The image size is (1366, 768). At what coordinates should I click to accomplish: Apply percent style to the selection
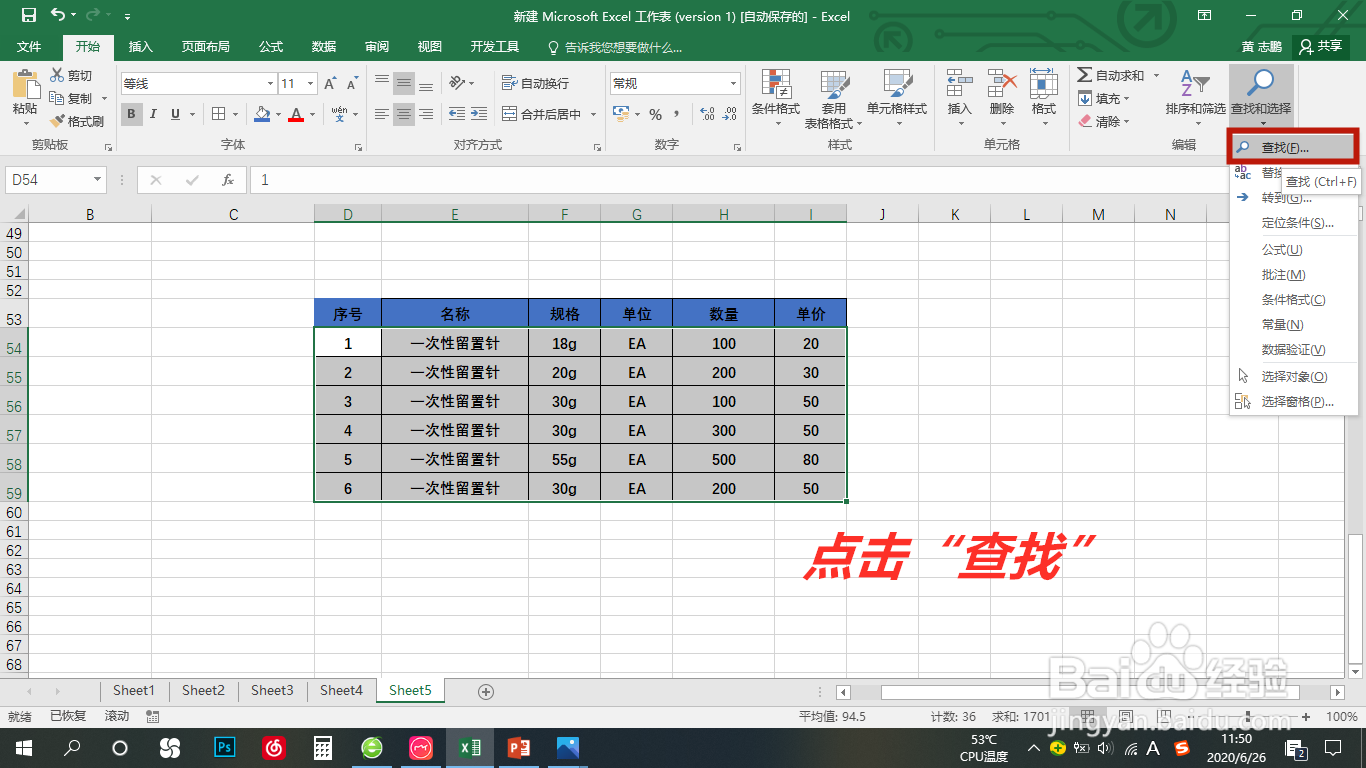[655, 113]
